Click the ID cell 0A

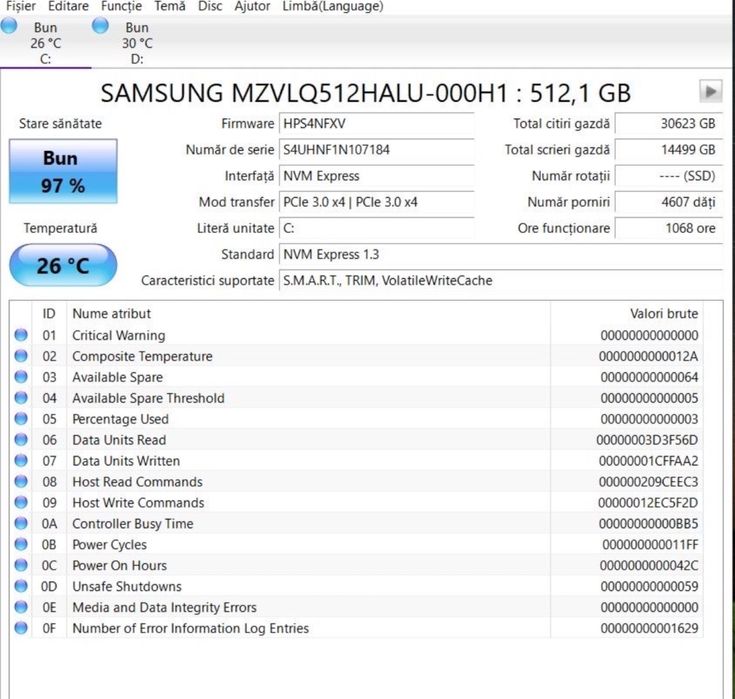(x=49, y=524)
